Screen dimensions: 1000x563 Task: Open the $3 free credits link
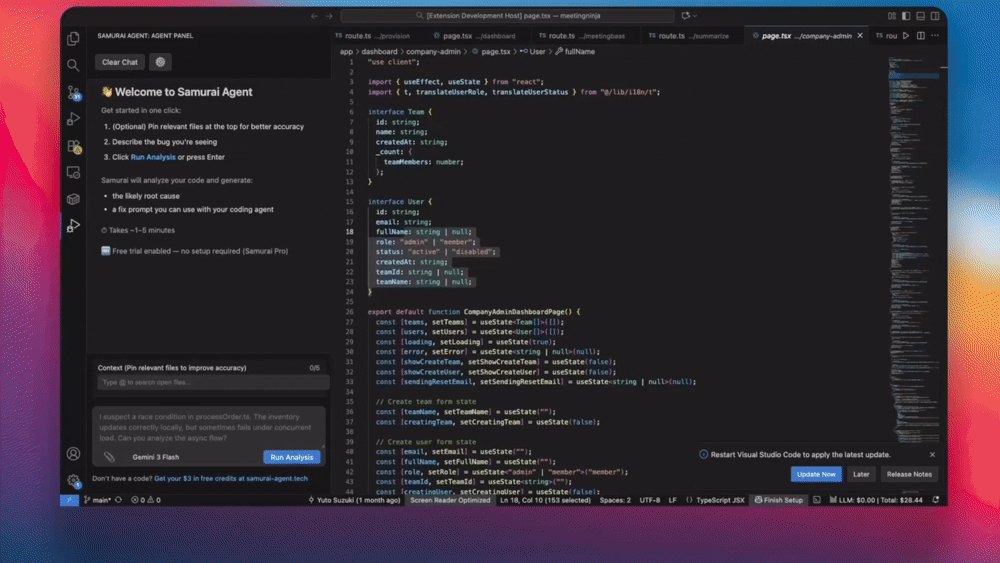pos(231,478)
